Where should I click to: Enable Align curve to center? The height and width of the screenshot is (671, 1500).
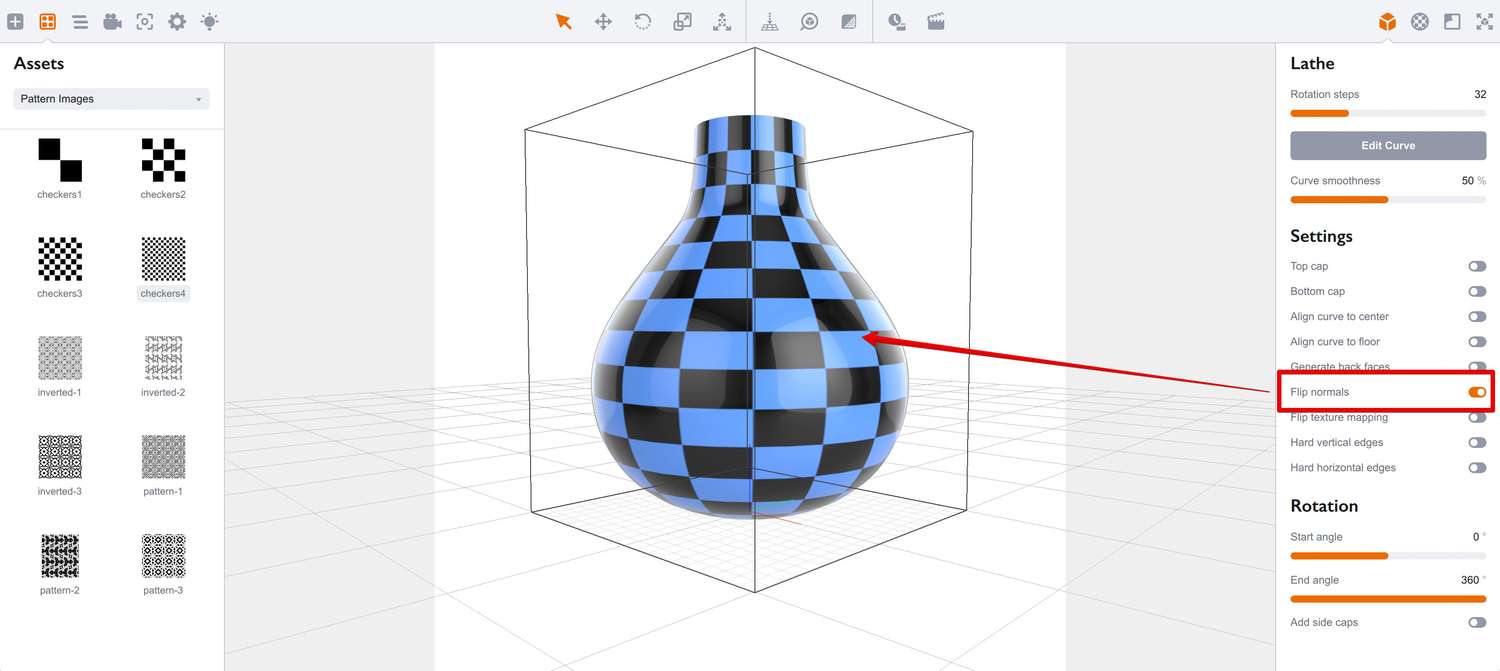point(1477,316)
